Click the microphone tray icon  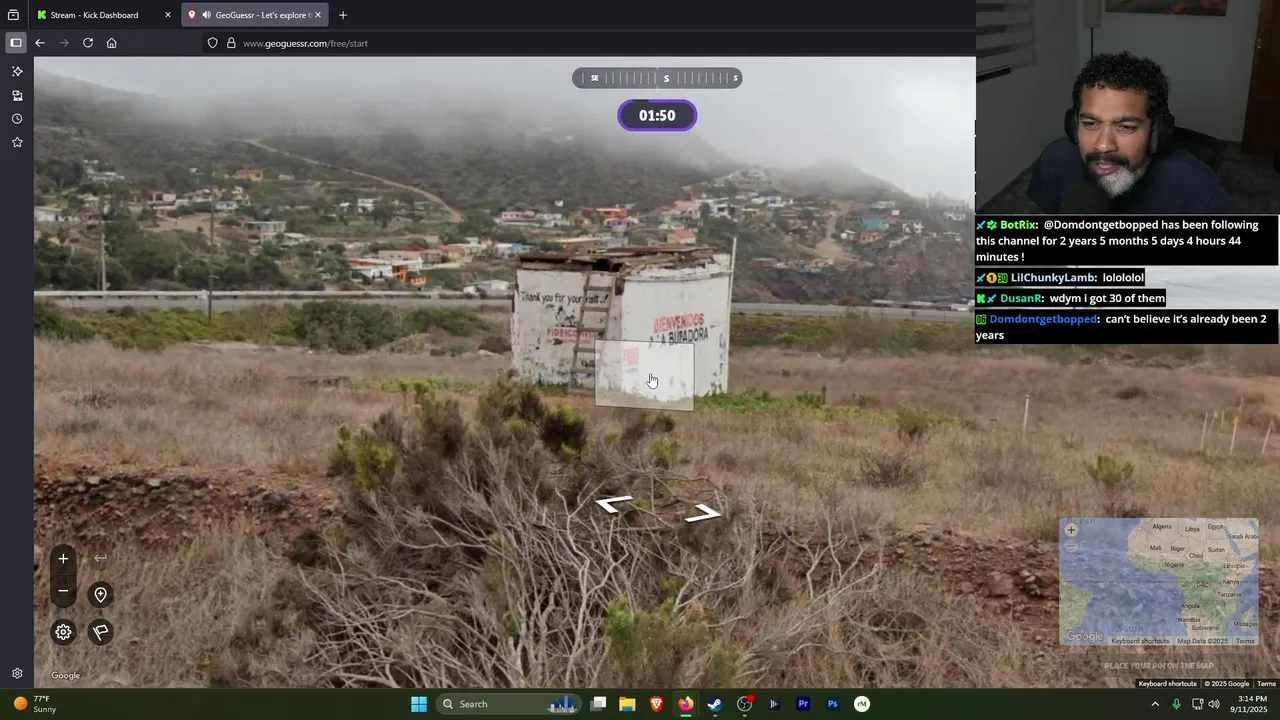click(x=1176, y=704)
